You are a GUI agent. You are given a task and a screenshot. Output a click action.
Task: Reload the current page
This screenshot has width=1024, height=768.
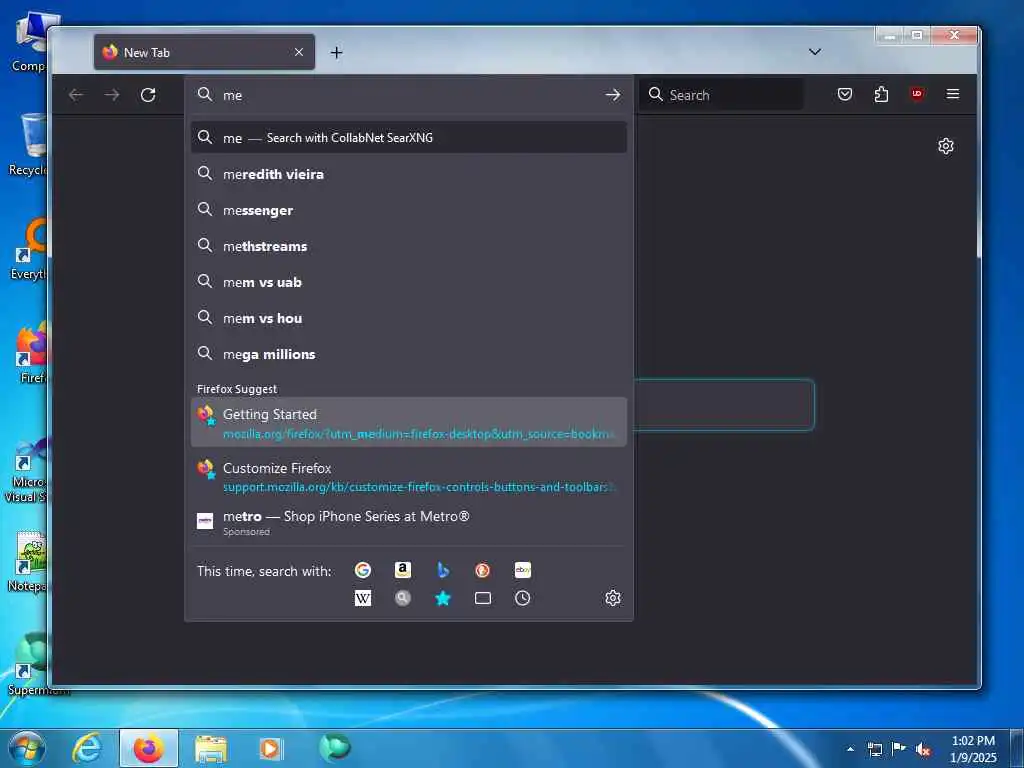(x=148, y=95)
